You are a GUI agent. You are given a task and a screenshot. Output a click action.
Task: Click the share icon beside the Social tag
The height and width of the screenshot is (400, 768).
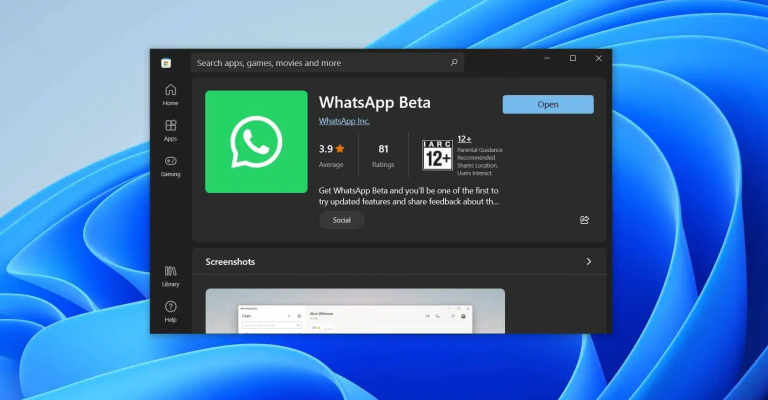click(584, 220)
